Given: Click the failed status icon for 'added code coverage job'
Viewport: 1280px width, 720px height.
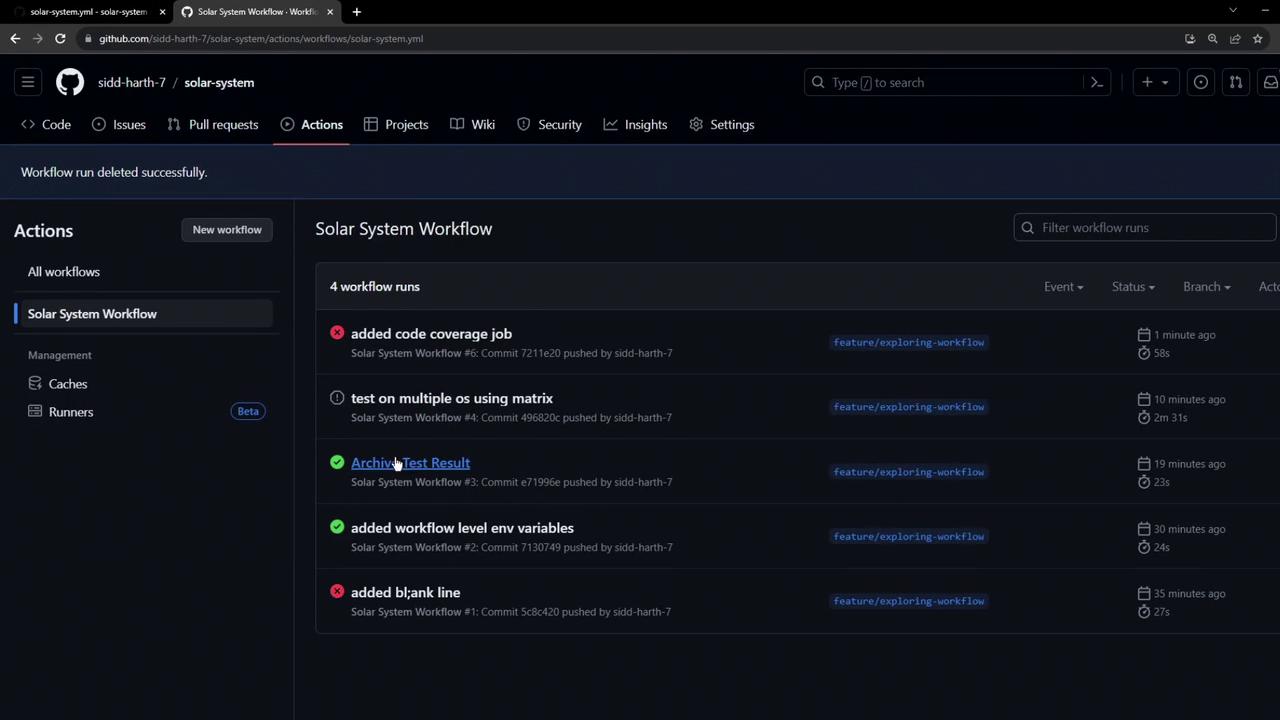Looking at the screenshot, I should pos(337,333).
